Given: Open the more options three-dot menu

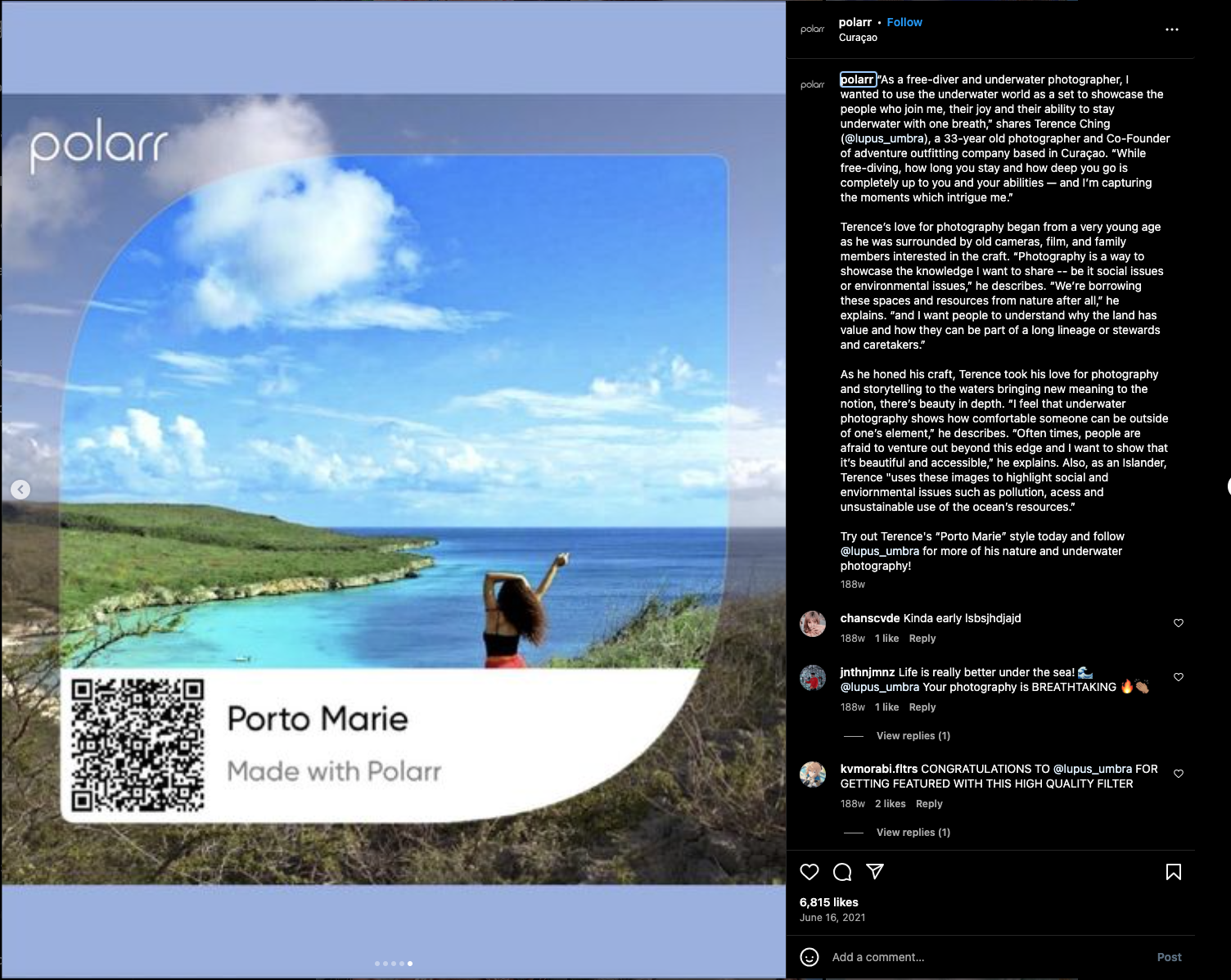Looking at the screenshot, I should pos(1172,29).
